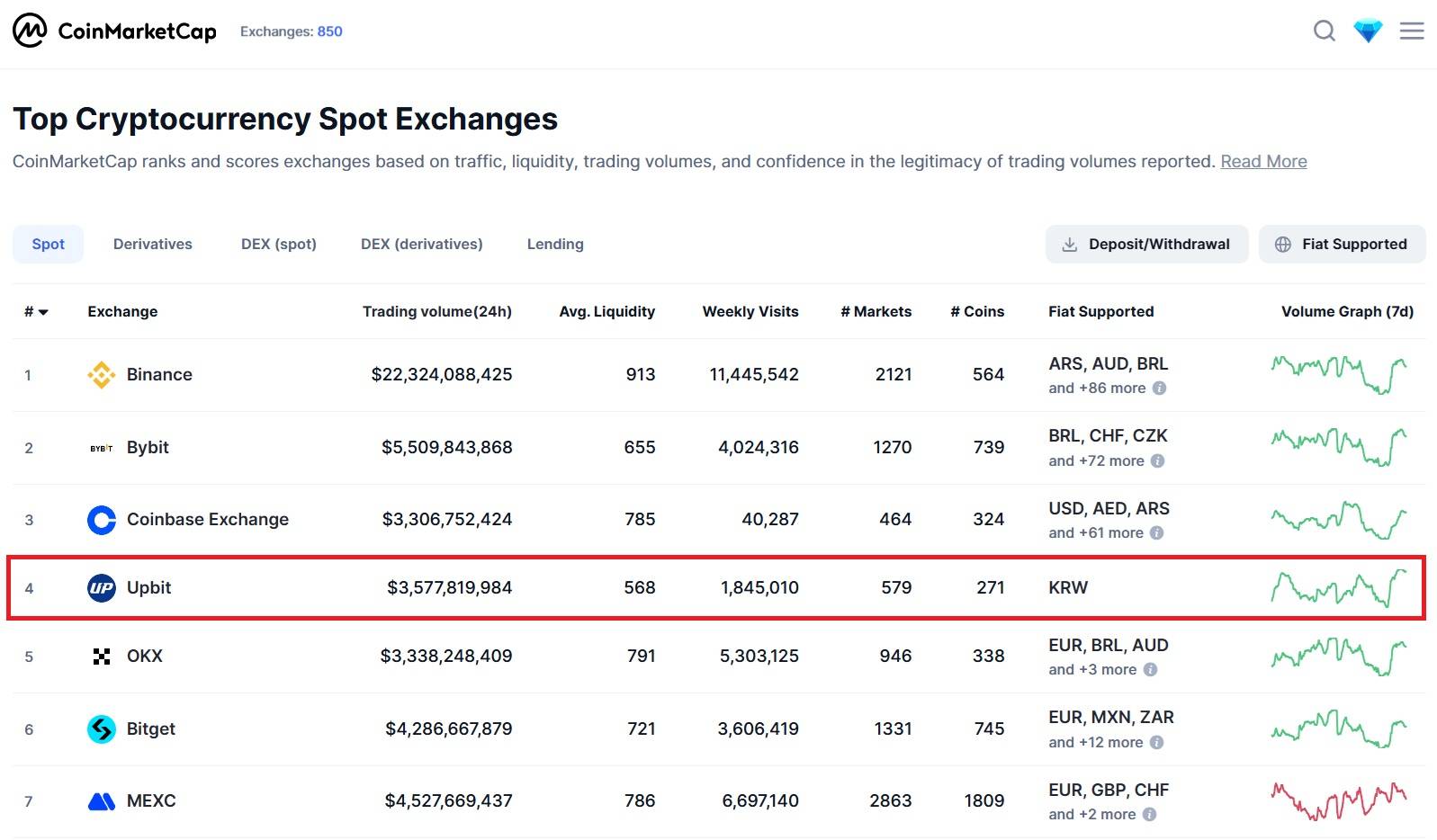Sort by # Markets column header
This screenshot has width=1437, height=840.
click(x=876, y=312)
